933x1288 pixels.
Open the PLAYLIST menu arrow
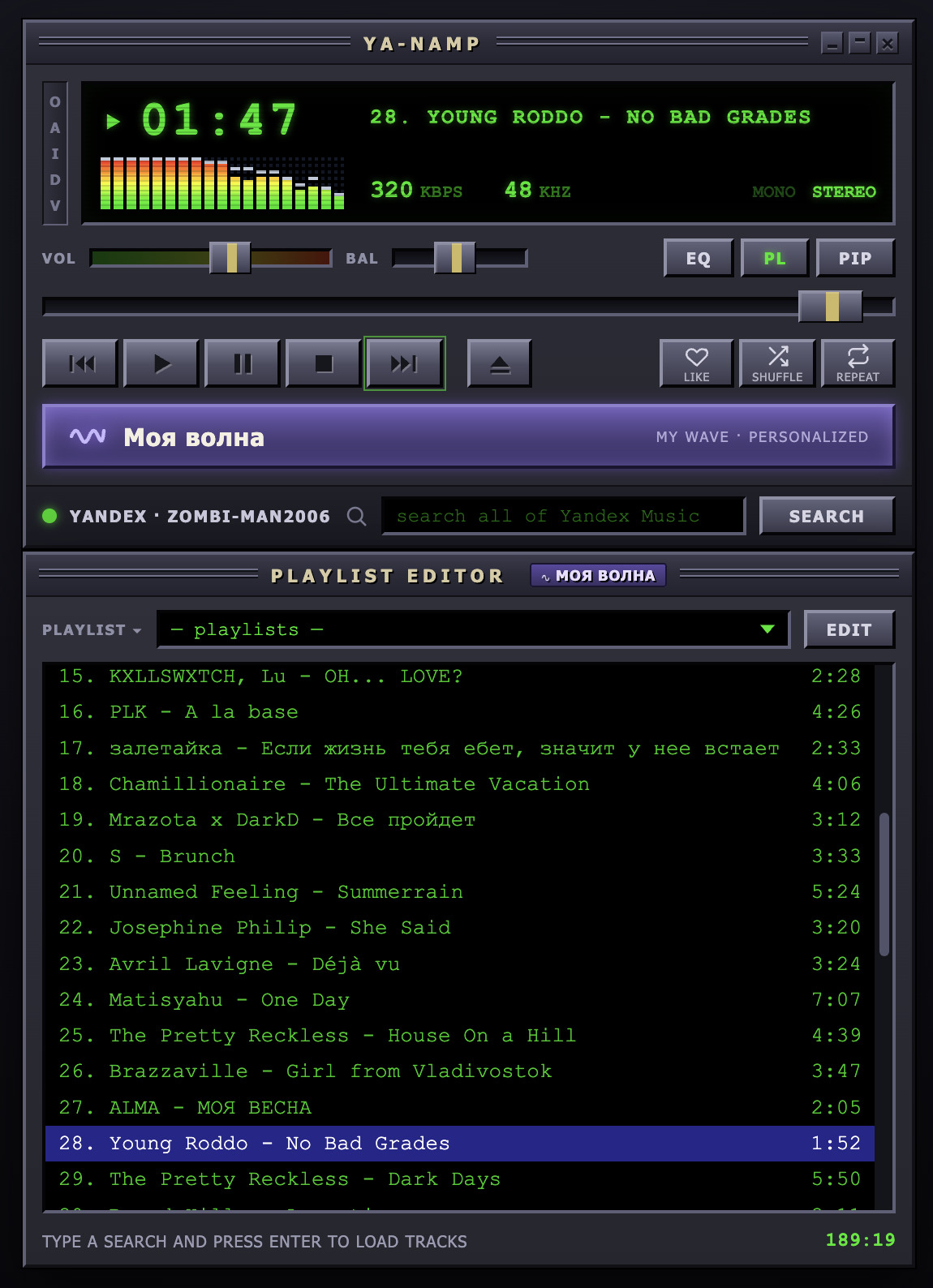coord(136,630)
